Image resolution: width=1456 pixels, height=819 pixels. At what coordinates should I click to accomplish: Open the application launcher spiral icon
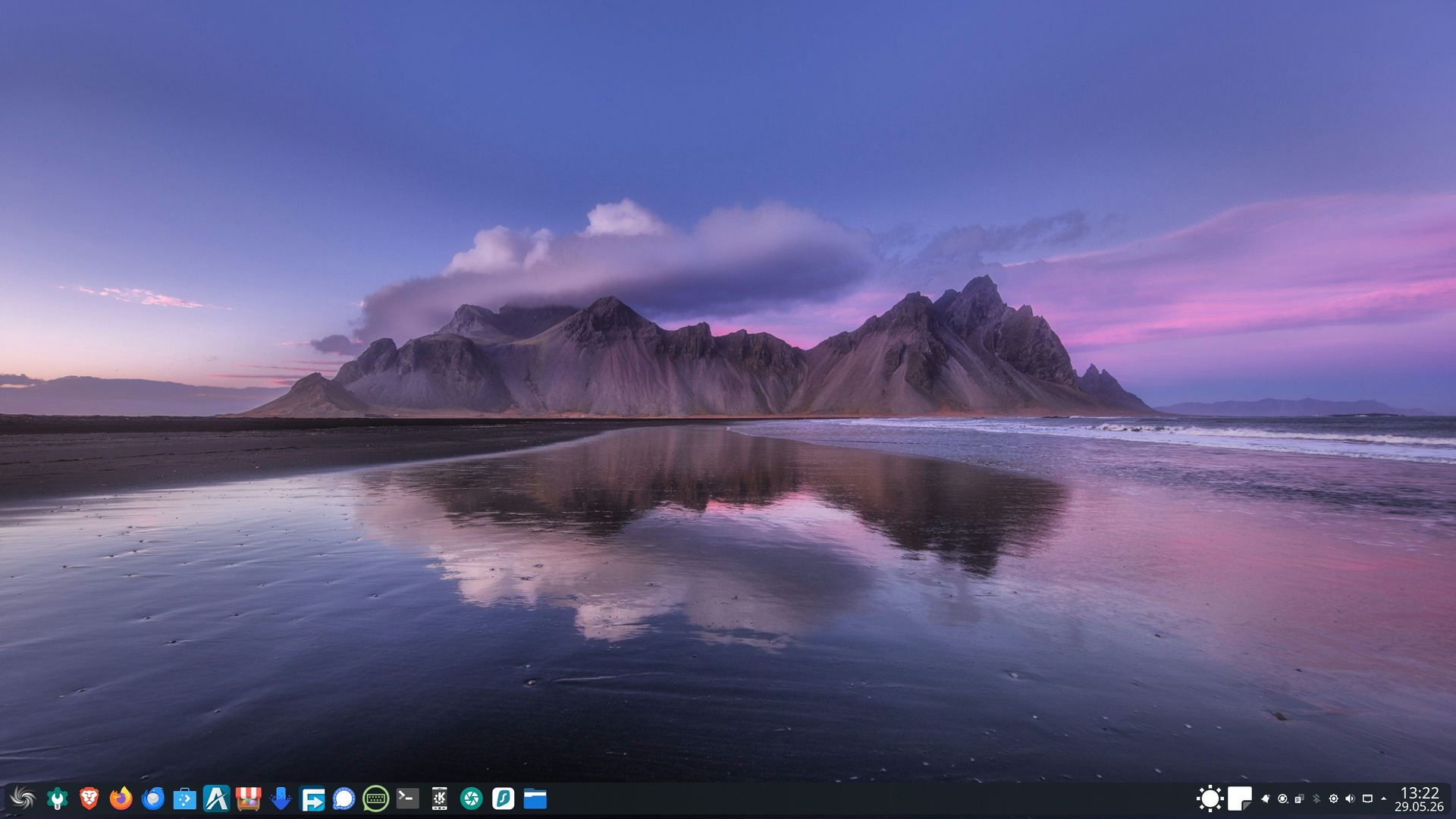pyautogui.click(x=23, y=799)
